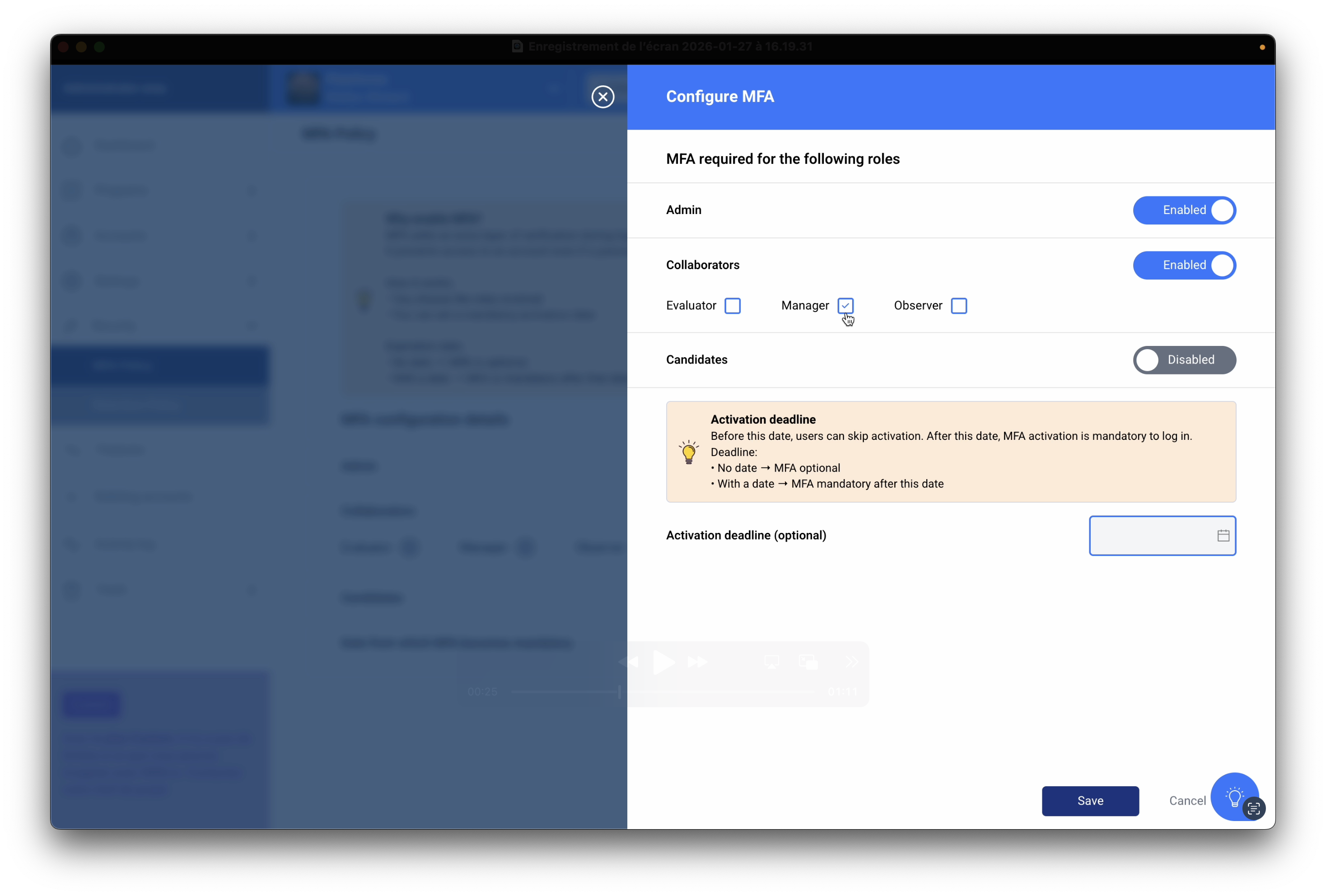This screenshot has height=896, width=1326.
Task: Close the Configure MFA side panel
Action: [602, 97]
